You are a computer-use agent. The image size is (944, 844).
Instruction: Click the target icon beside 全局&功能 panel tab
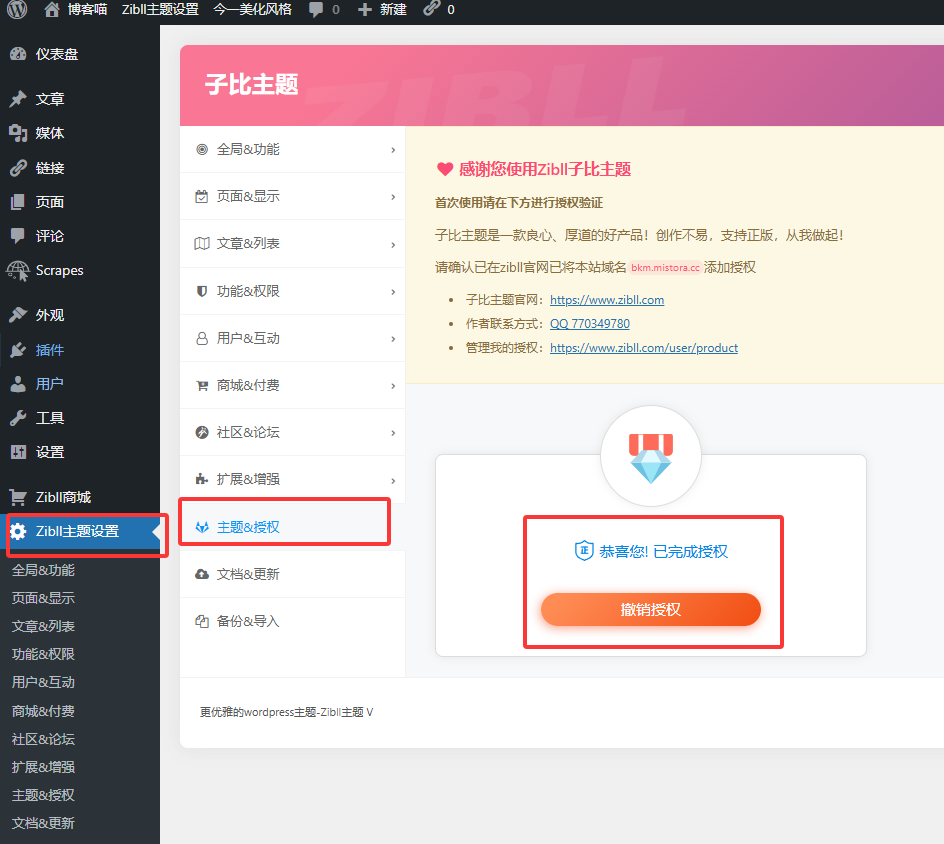[202, 149]
